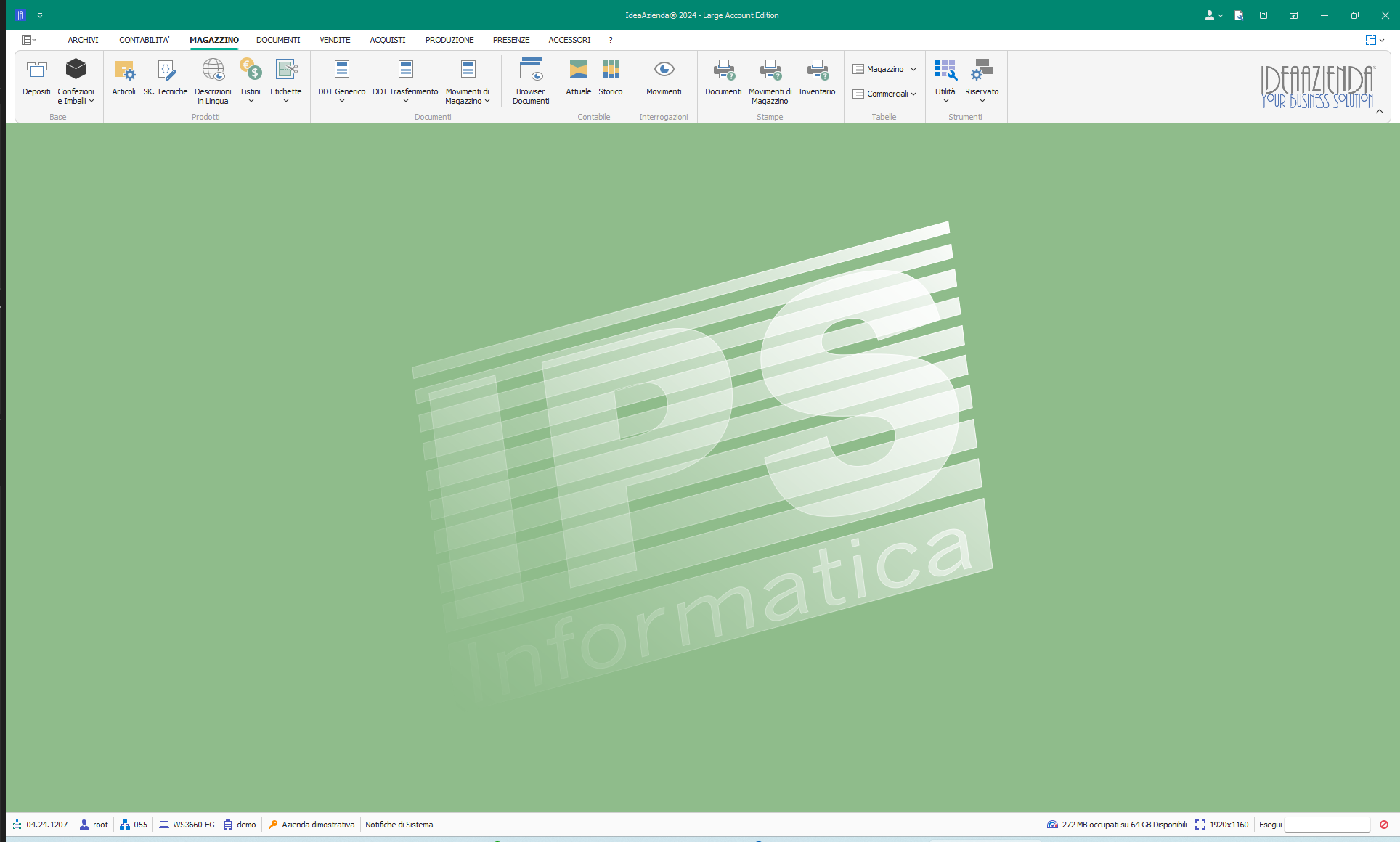Click memory usage text 272 MB occupati
Screen dimensions: 1400x842
coord(1124,825)
